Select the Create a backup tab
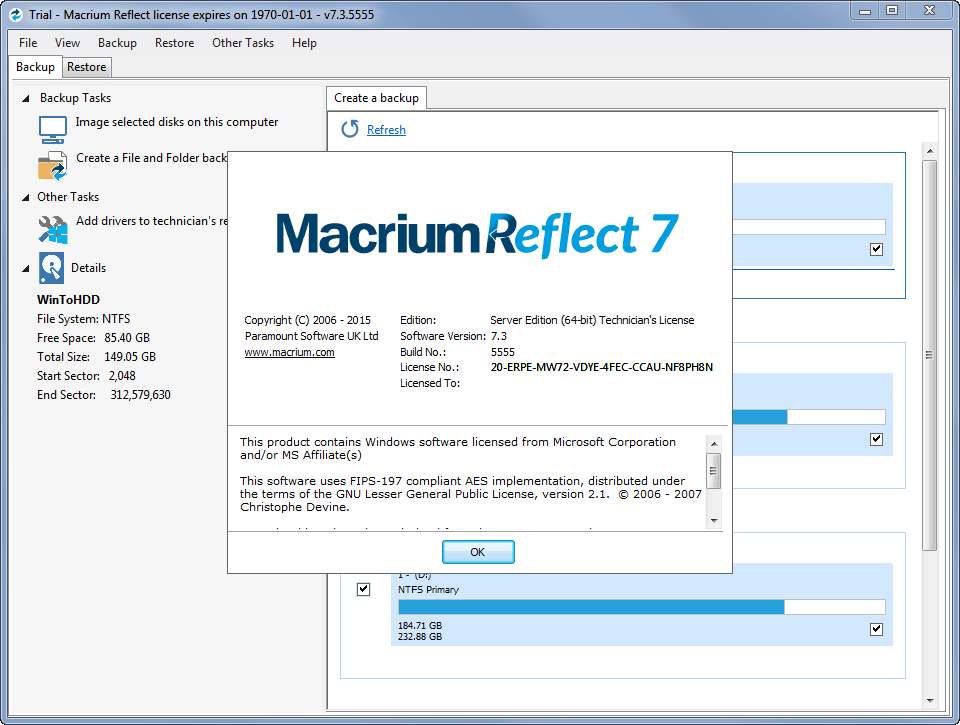Screen dimensions: 960x725 (x=377, y=98)
